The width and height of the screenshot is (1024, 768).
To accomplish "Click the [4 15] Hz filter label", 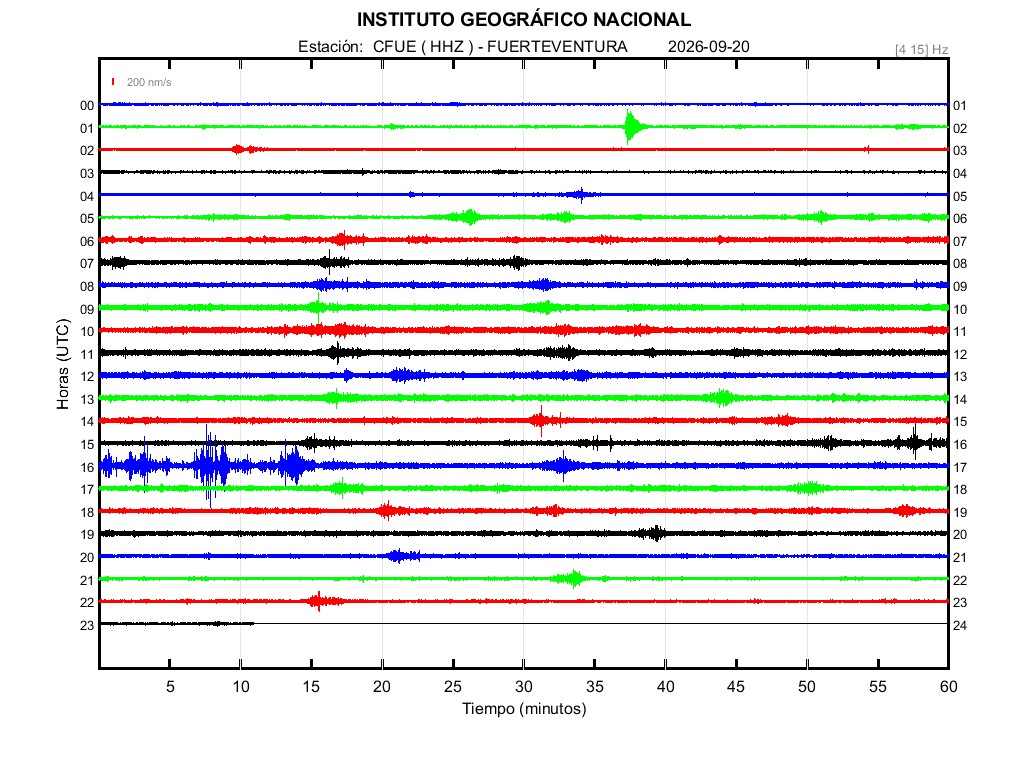I will 921,50.
